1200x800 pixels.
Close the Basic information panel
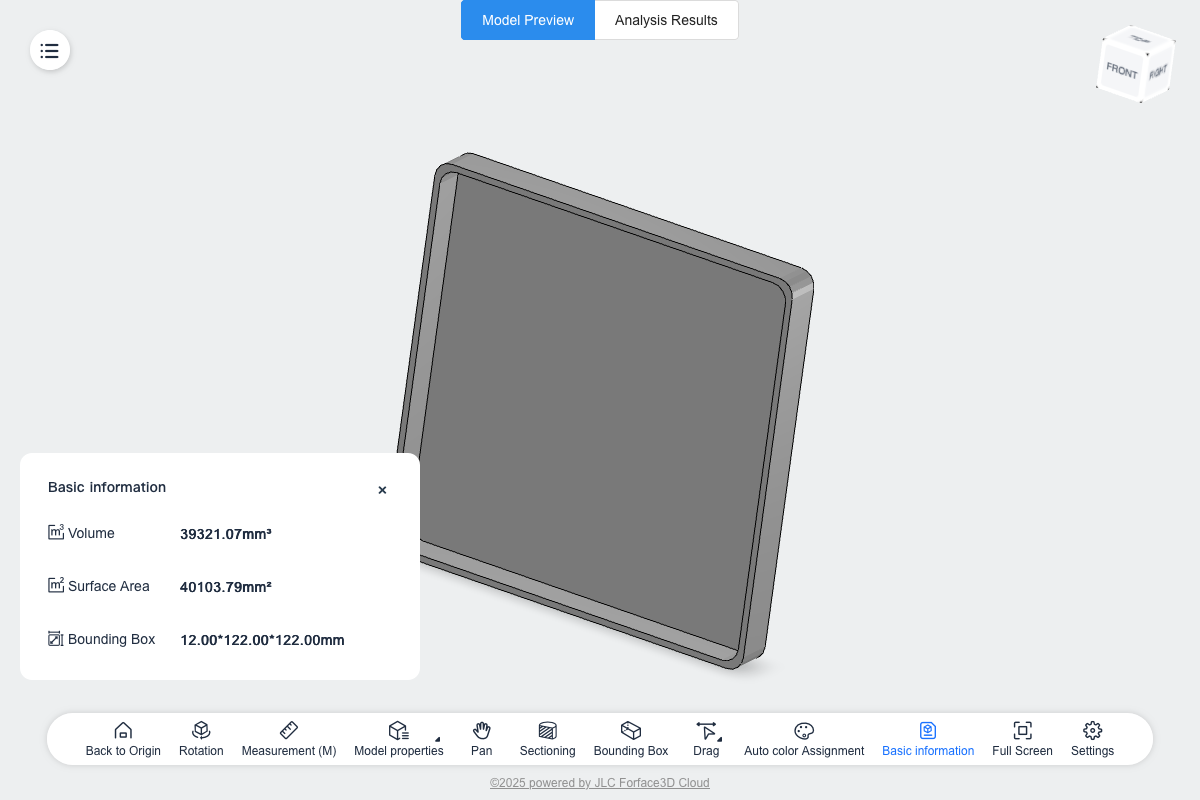click(x=382, y=490)
